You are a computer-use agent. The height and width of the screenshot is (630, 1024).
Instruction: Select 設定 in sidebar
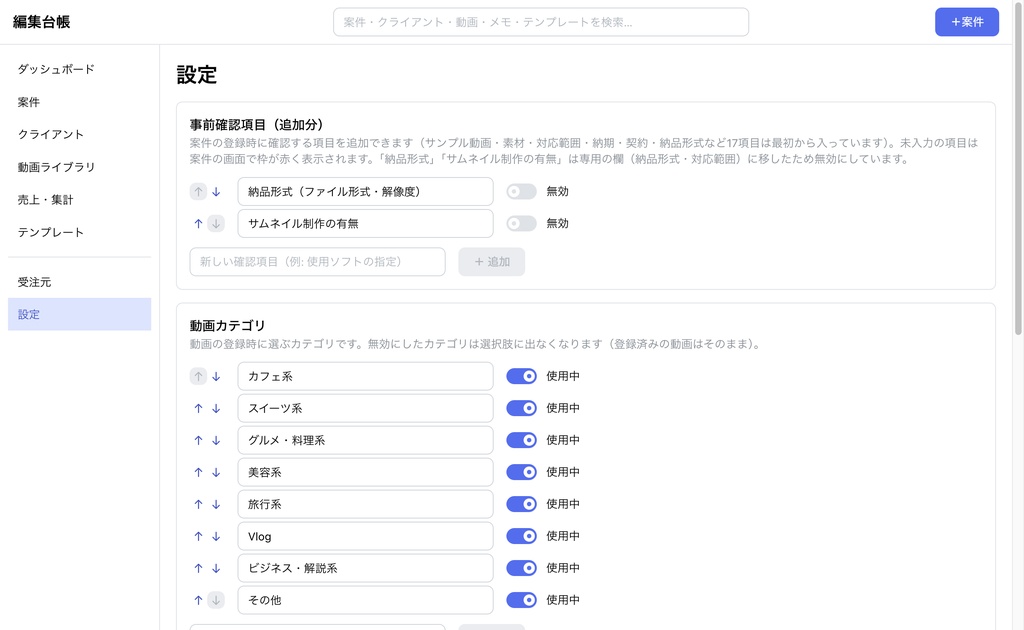80,314
